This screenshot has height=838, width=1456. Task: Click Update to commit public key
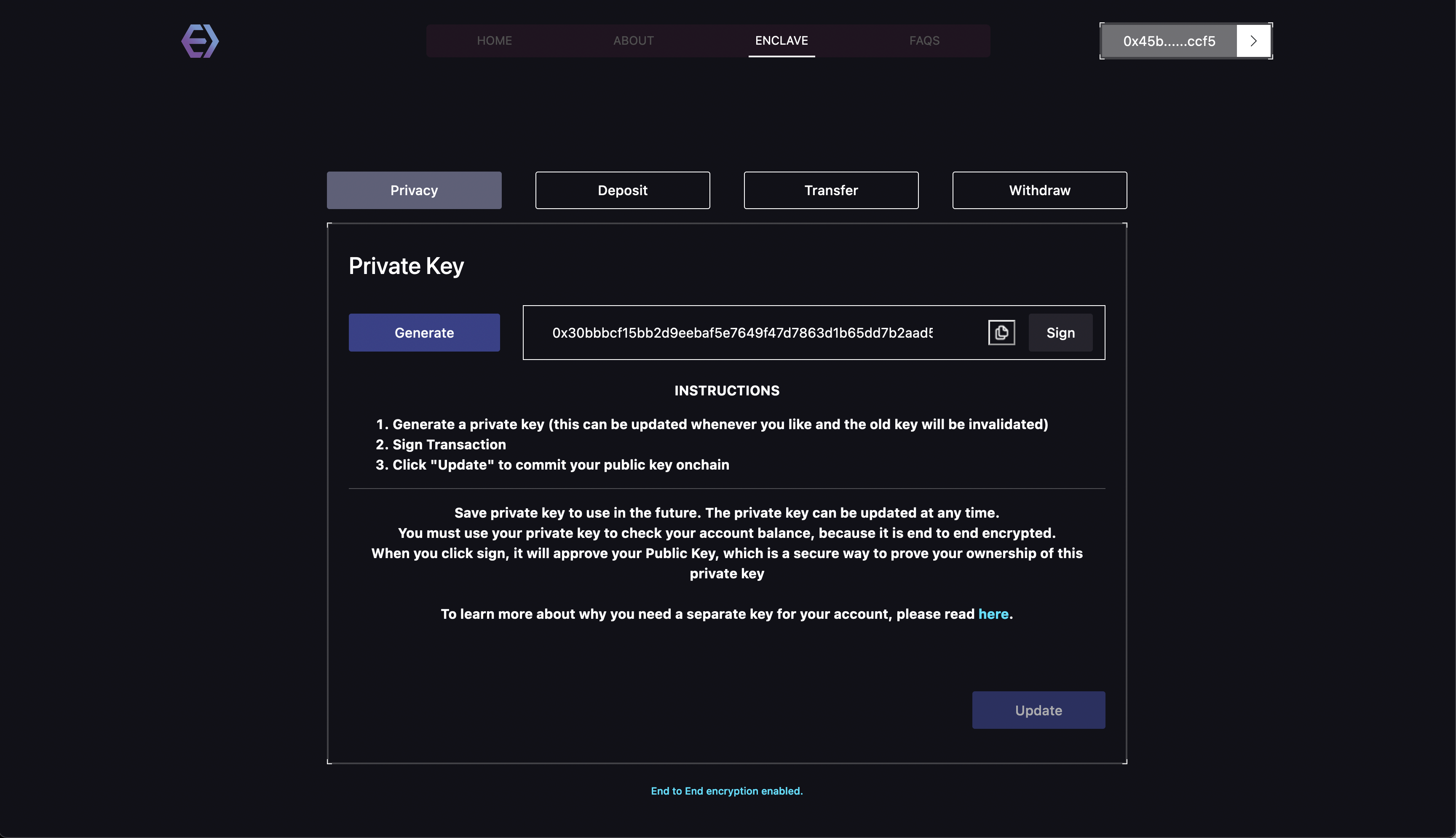(x=1038, y=710)
